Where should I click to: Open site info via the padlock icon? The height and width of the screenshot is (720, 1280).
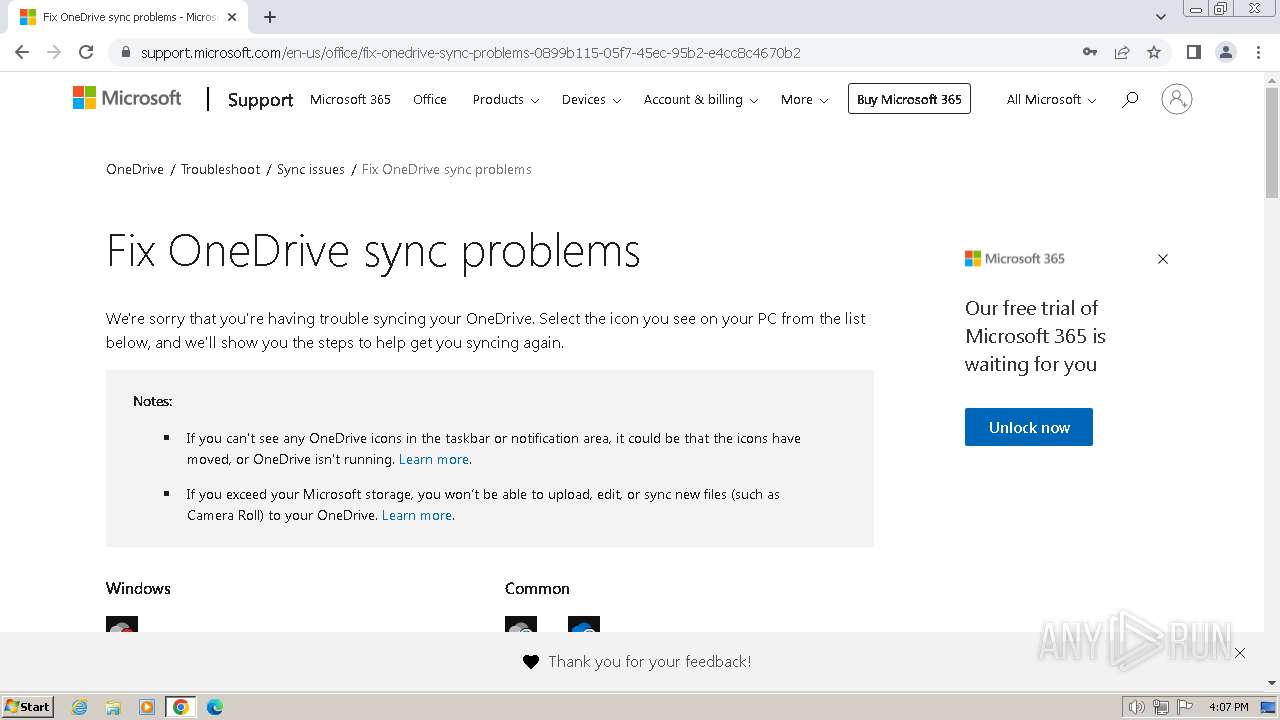[125, 52]
